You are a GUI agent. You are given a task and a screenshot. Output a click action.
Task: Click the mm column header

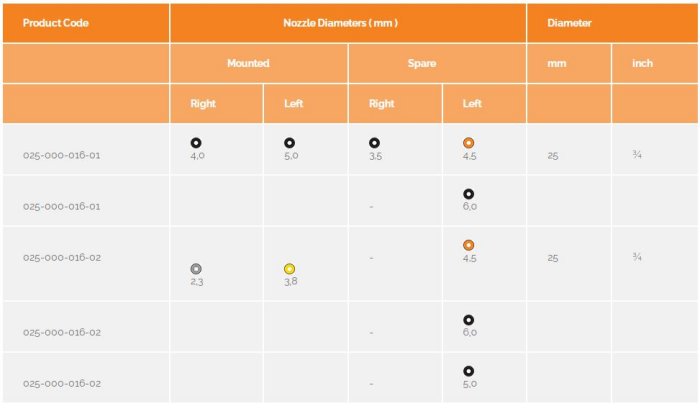tap(556, 63)
